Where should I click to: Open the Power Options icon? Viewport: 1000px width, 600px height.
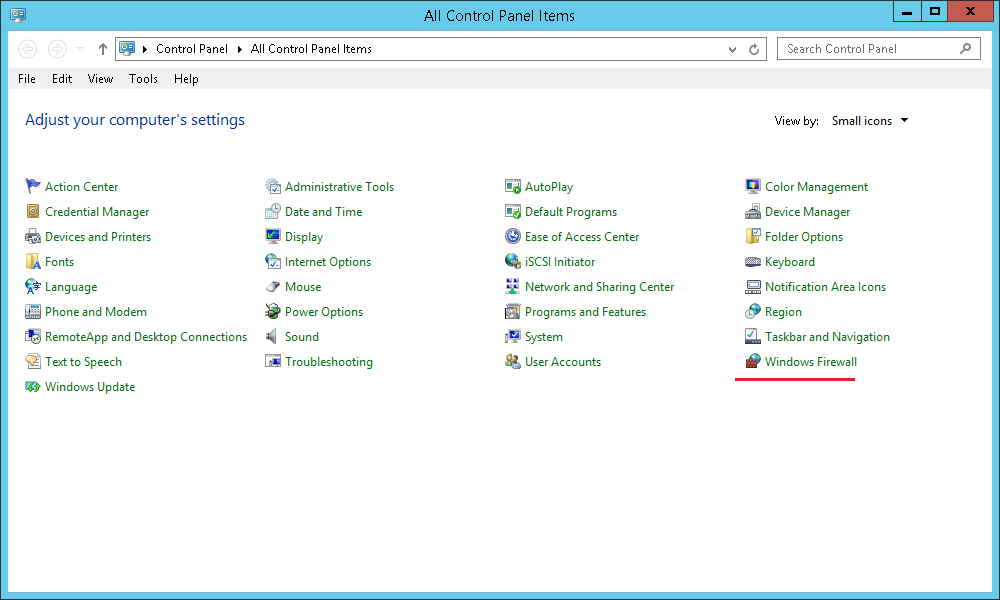[x=273, y=311]
